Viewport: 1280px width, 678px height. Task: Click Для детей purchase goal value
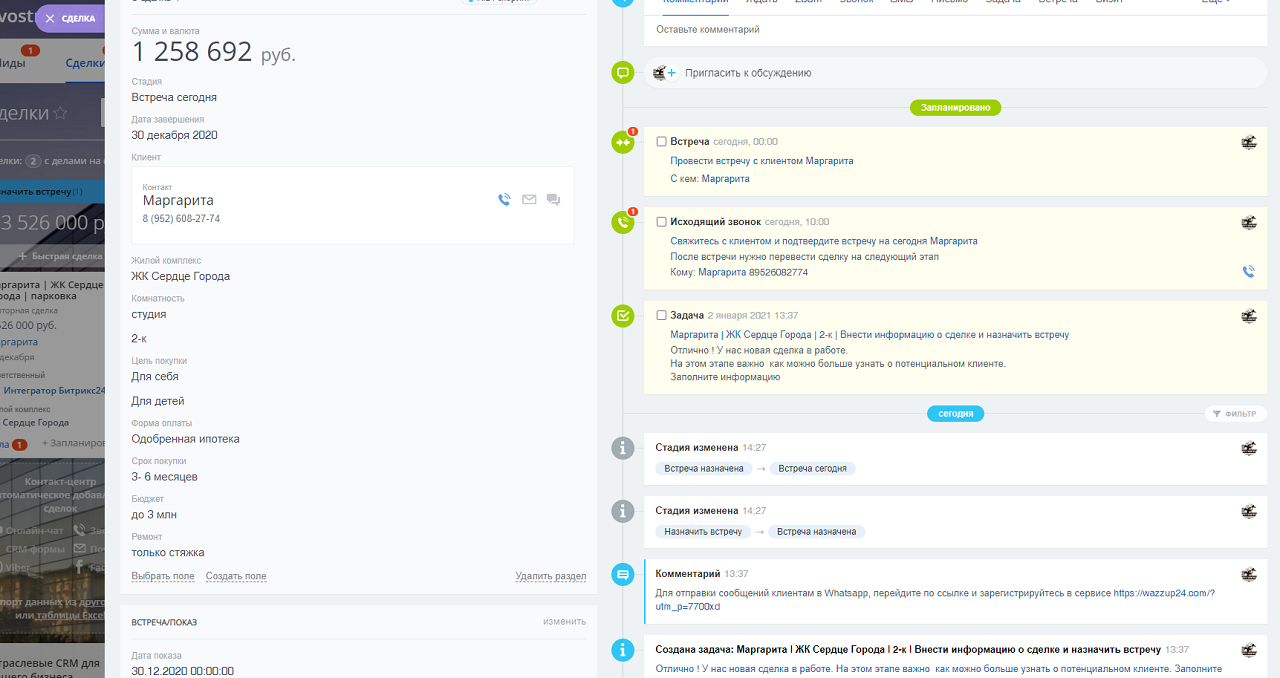[158, 401]
